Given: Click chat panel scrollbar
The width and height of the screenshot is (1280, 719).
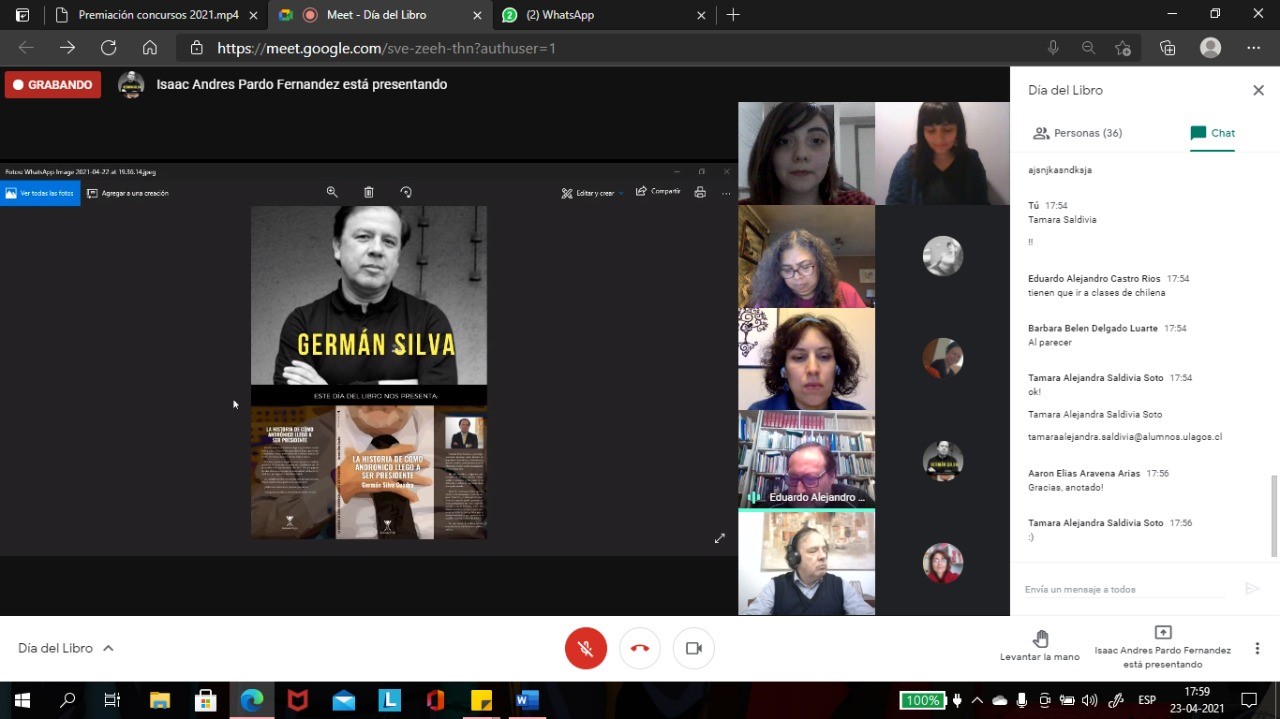Looking at the screenshot, I should 1274,515.
